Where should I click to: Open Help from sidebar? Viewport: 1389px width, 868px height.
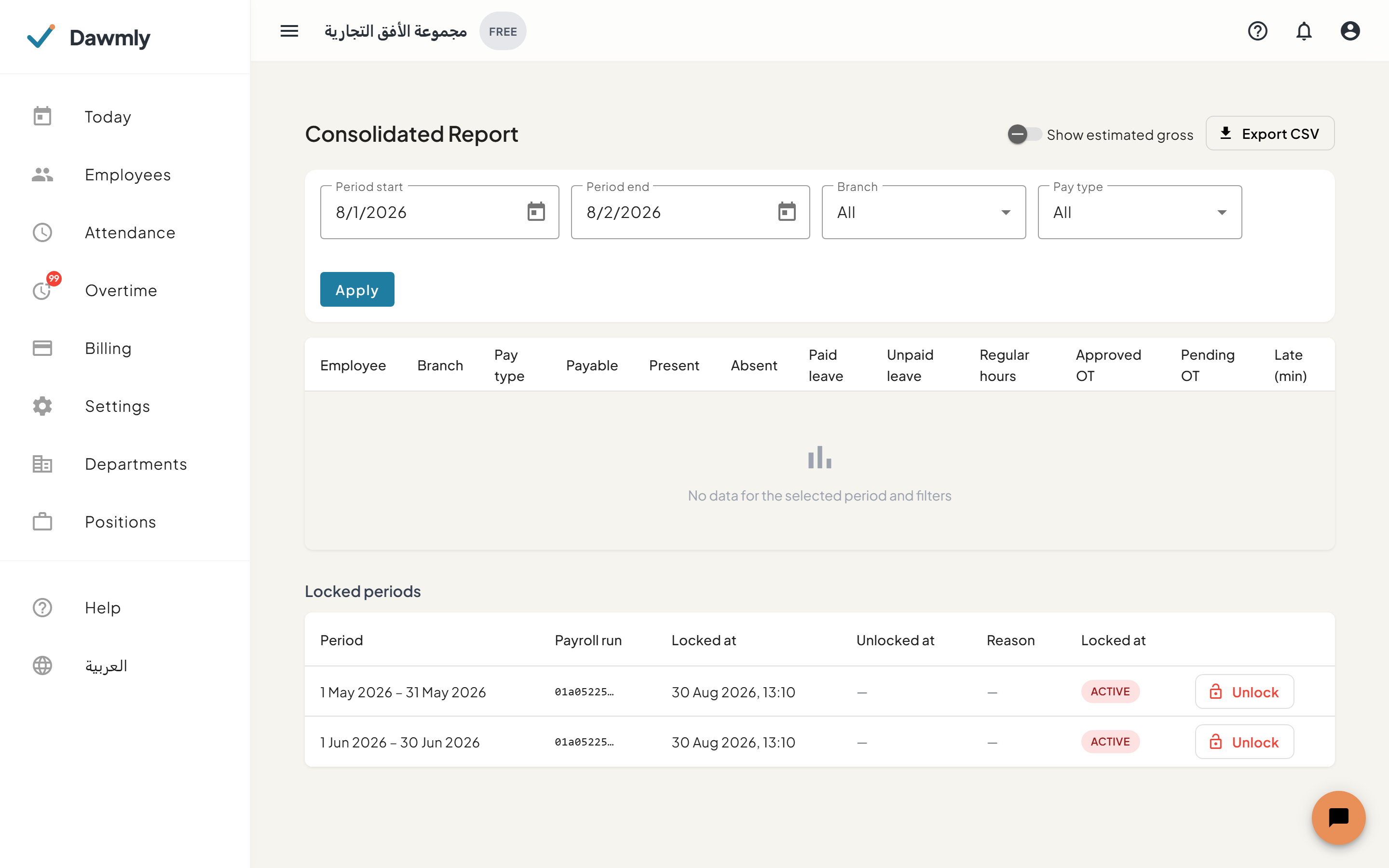(x=125, y=608)
